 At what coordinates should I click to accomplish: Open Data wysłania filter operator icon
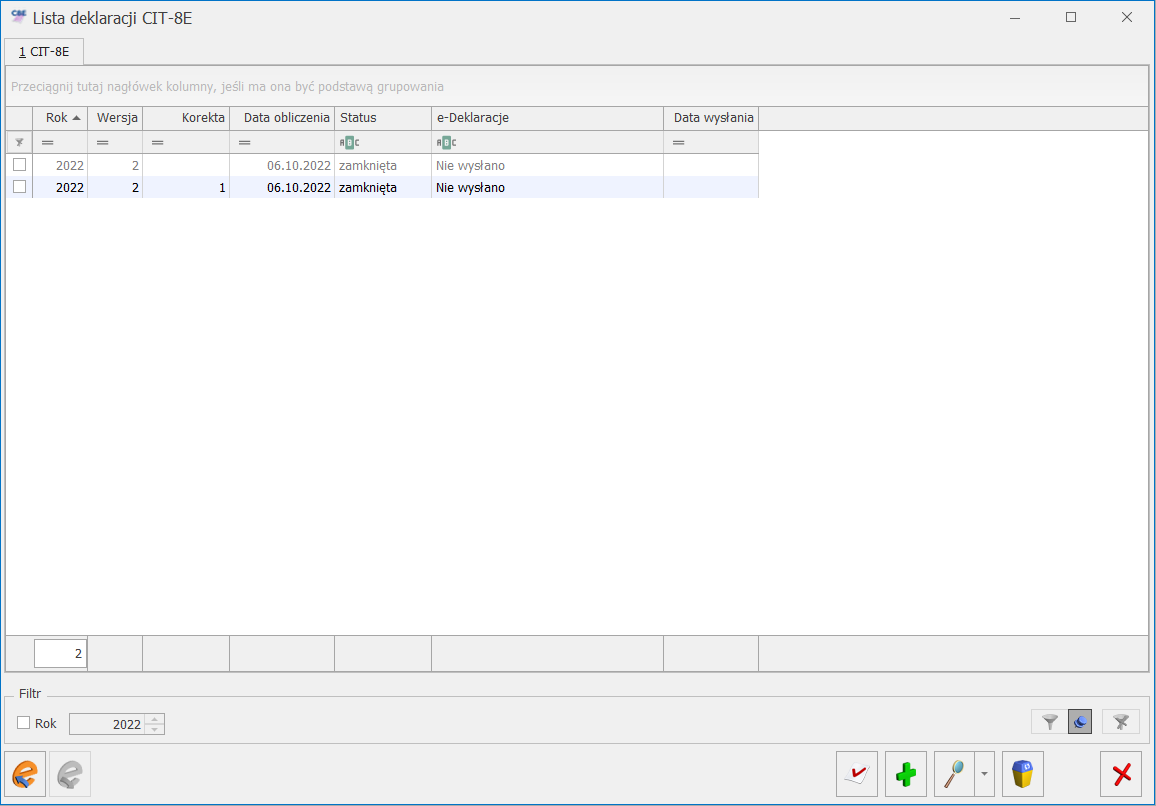point(678,142)
